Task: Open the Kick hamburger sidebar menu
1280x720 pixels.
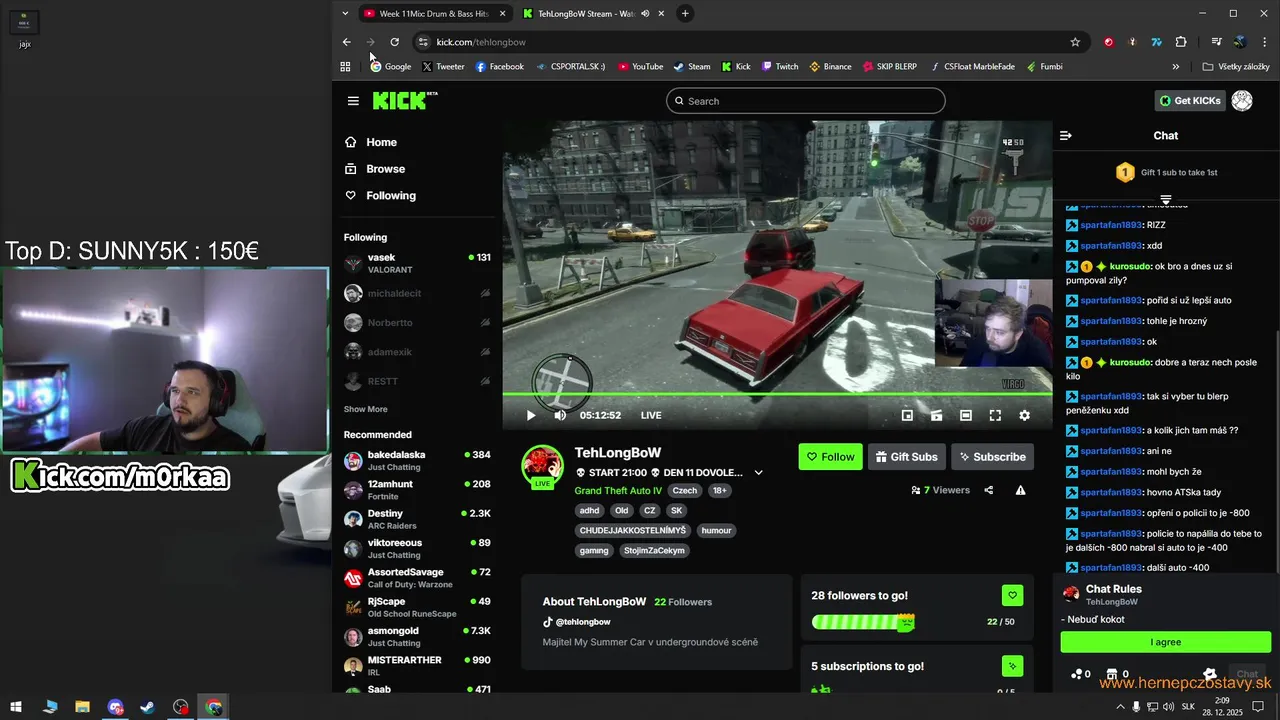Action: (353, 101)
